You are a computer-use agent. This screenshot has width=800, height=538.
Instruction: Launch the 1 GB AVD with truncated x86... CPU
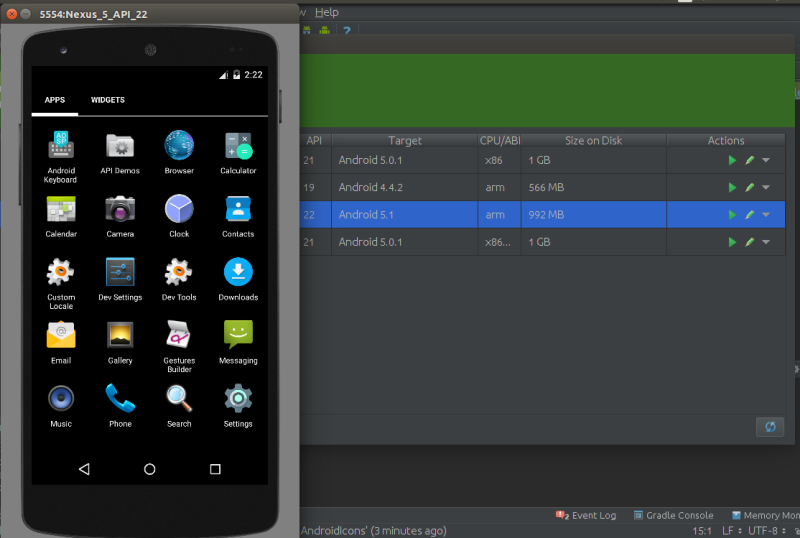732,242
